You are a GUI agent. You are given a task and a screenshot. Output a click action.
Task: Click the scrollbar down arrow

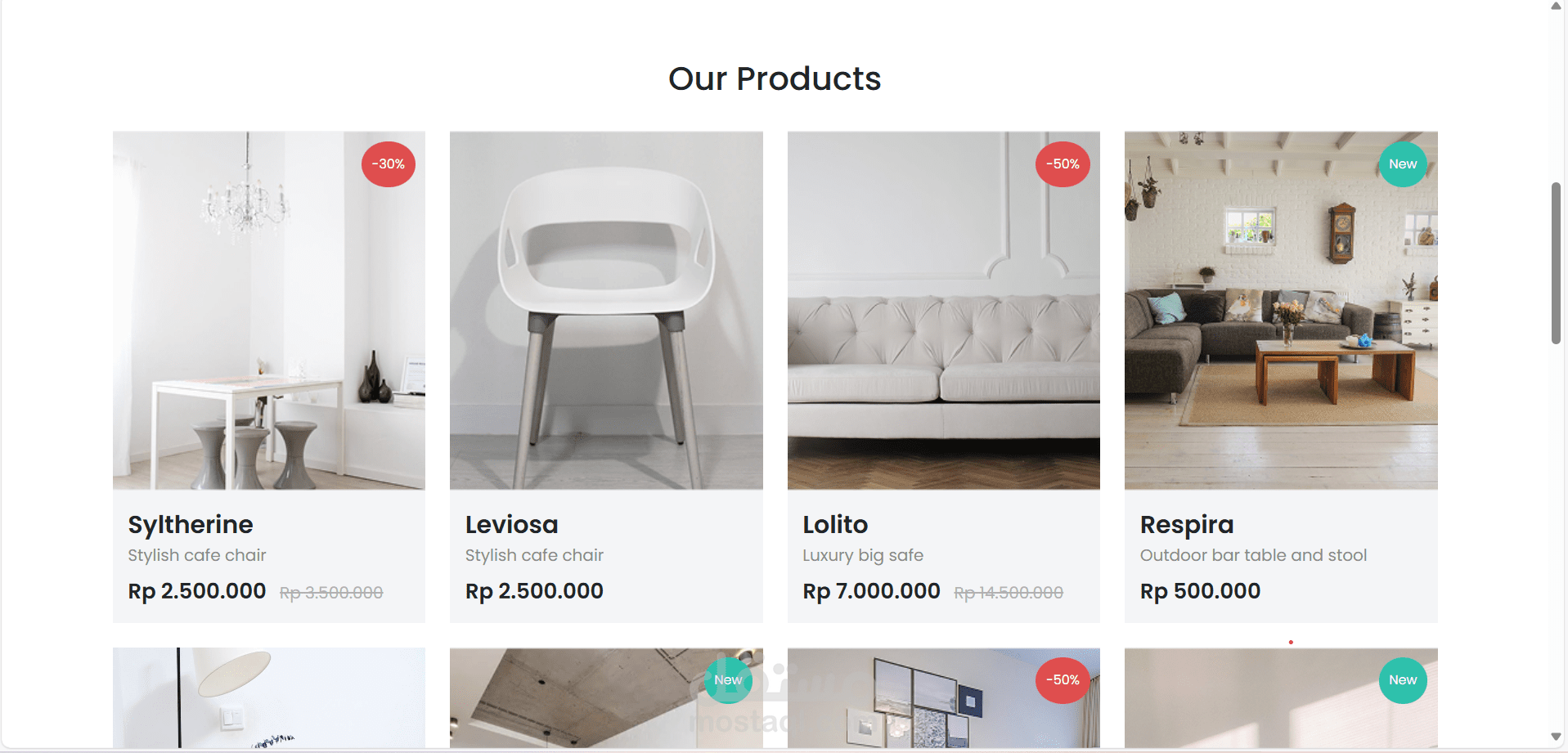click(x=1556, y=737)
